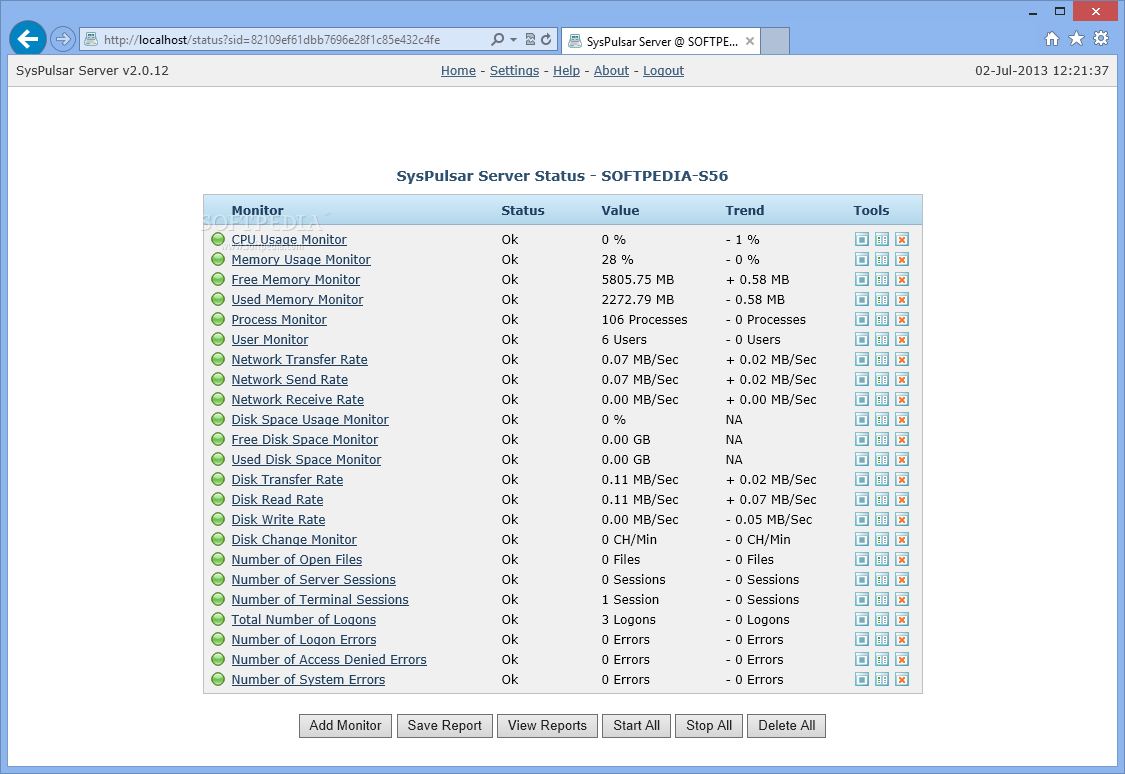Open a new blank browser tab

(x=775, y=42)
